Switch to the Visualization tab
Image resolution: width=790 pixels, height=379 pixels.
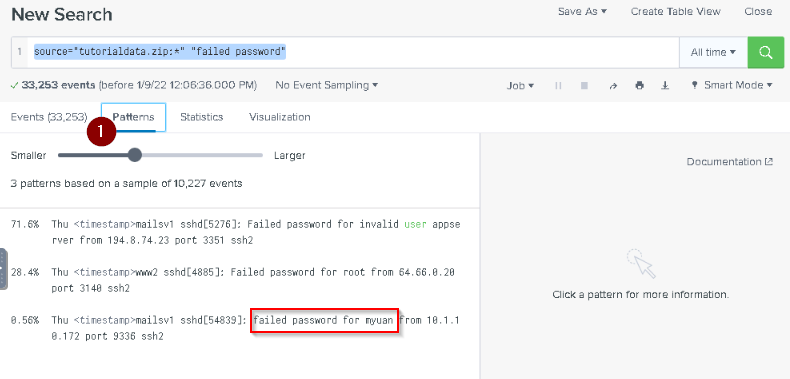pyautogui.click(x=280, y=117)
